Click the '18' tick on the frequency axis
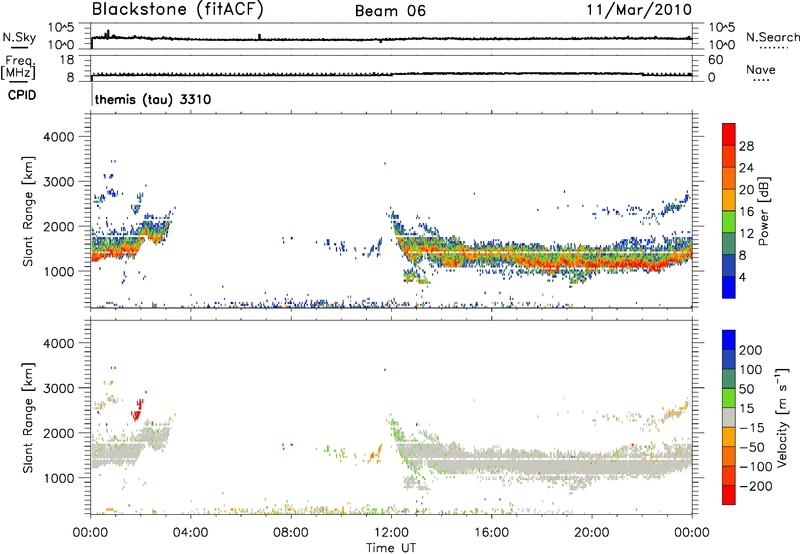The height and width of the screenshot is (554, 800). click(x=67, y=60)
